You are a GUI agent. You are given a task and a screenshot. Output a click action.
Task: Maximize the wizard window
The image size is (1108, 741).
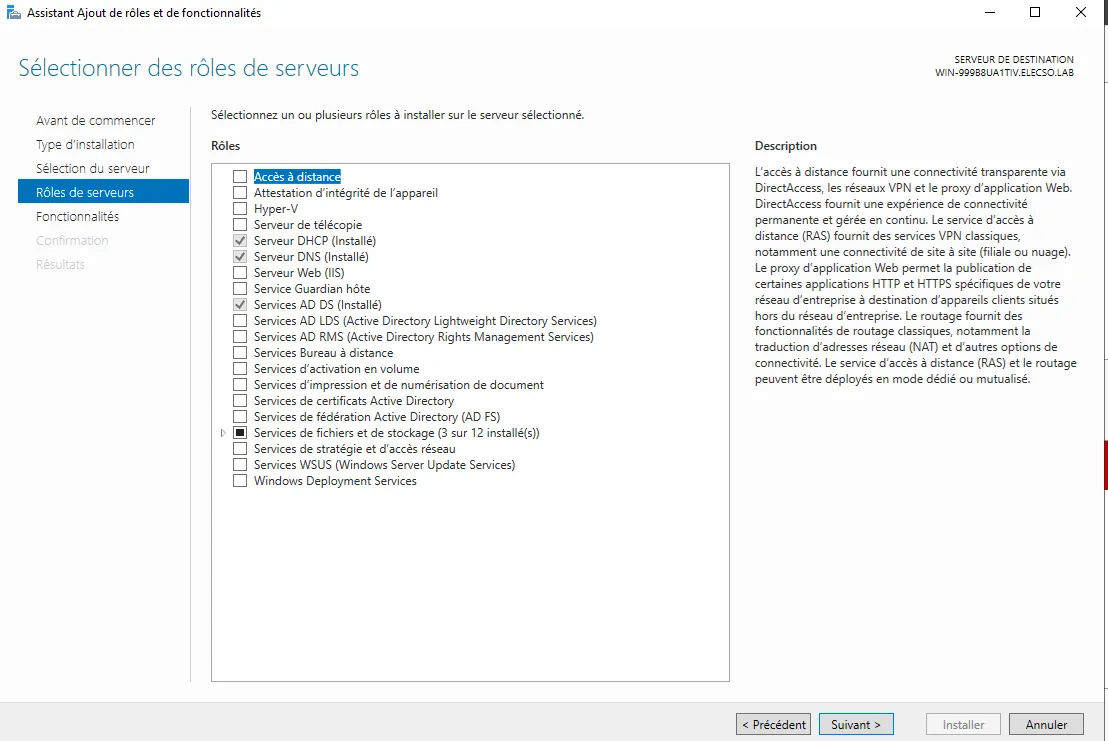click(1035, 13)
